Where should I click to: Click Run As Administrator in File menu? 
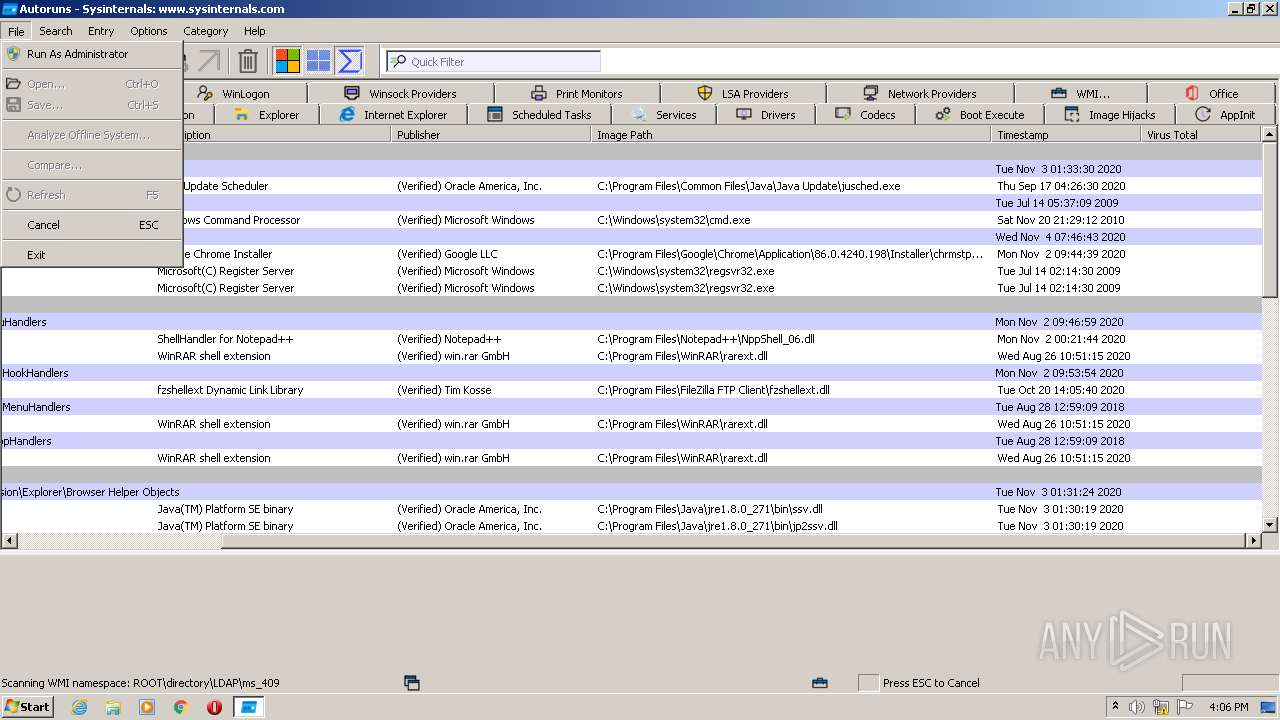pyautogui.click(x=91, y=54)
